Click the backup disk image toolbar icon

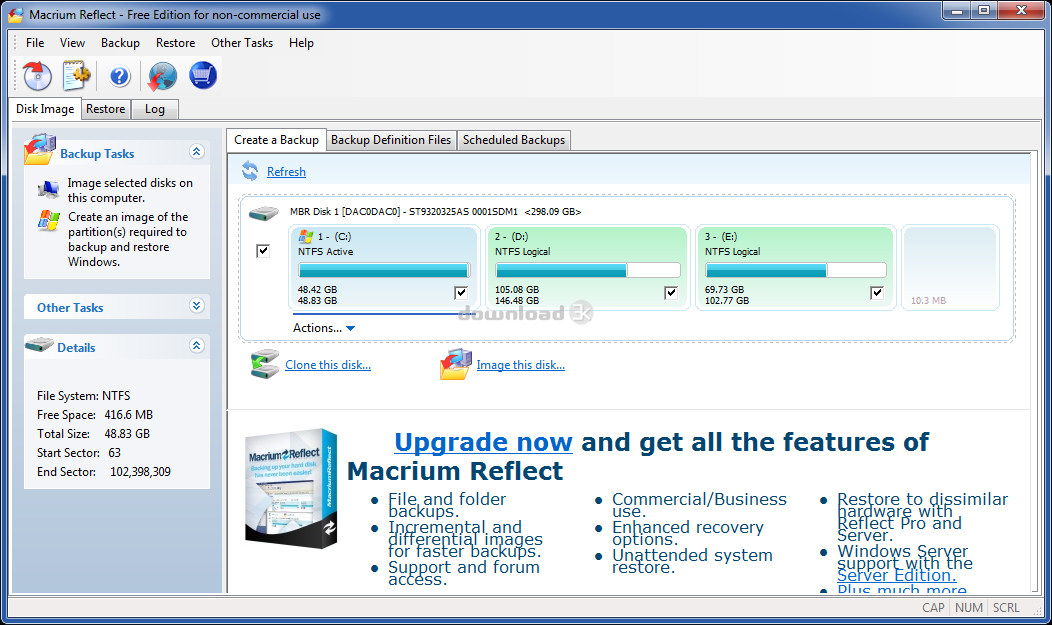[37, 75]
